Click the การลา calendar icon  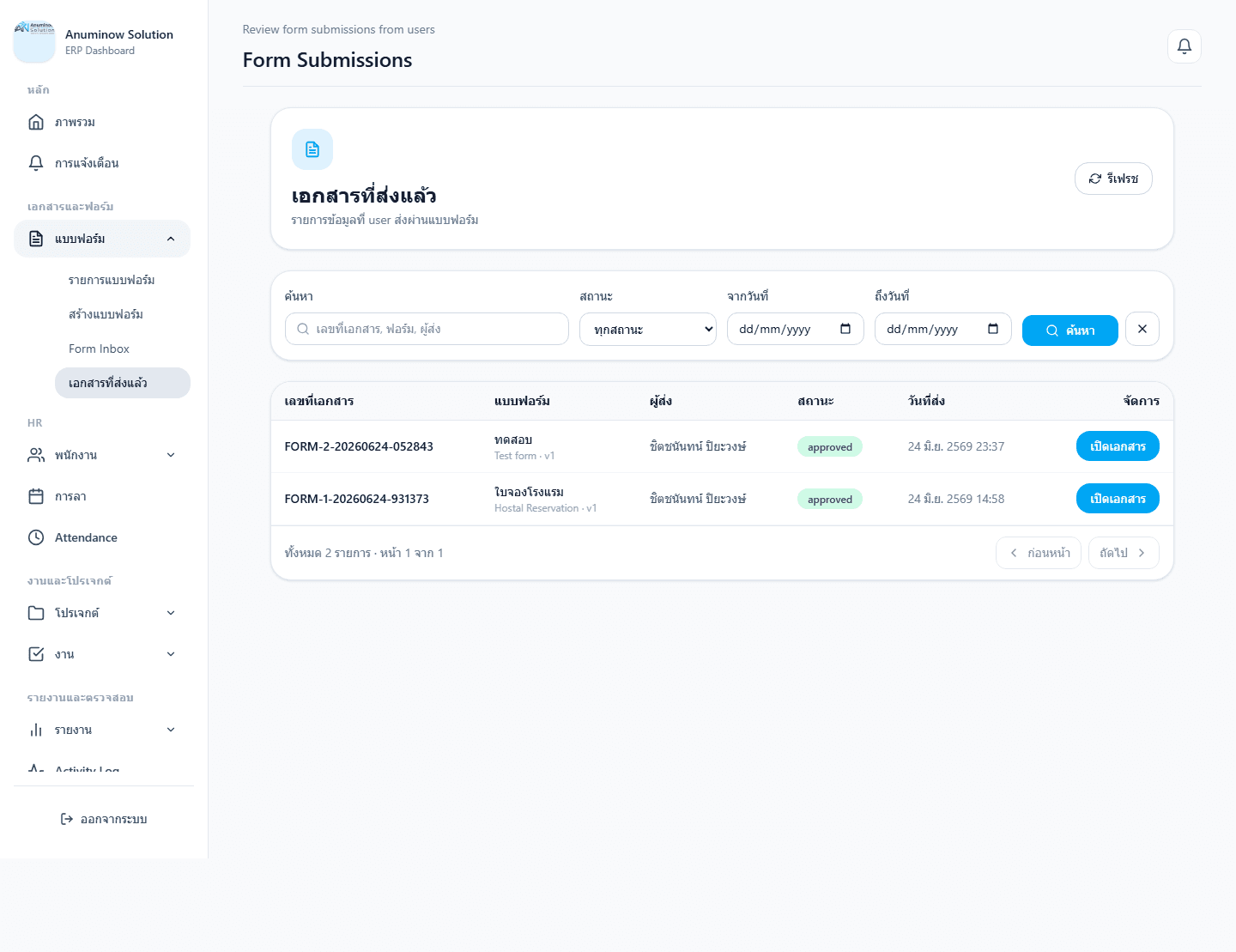pos(36,496)
